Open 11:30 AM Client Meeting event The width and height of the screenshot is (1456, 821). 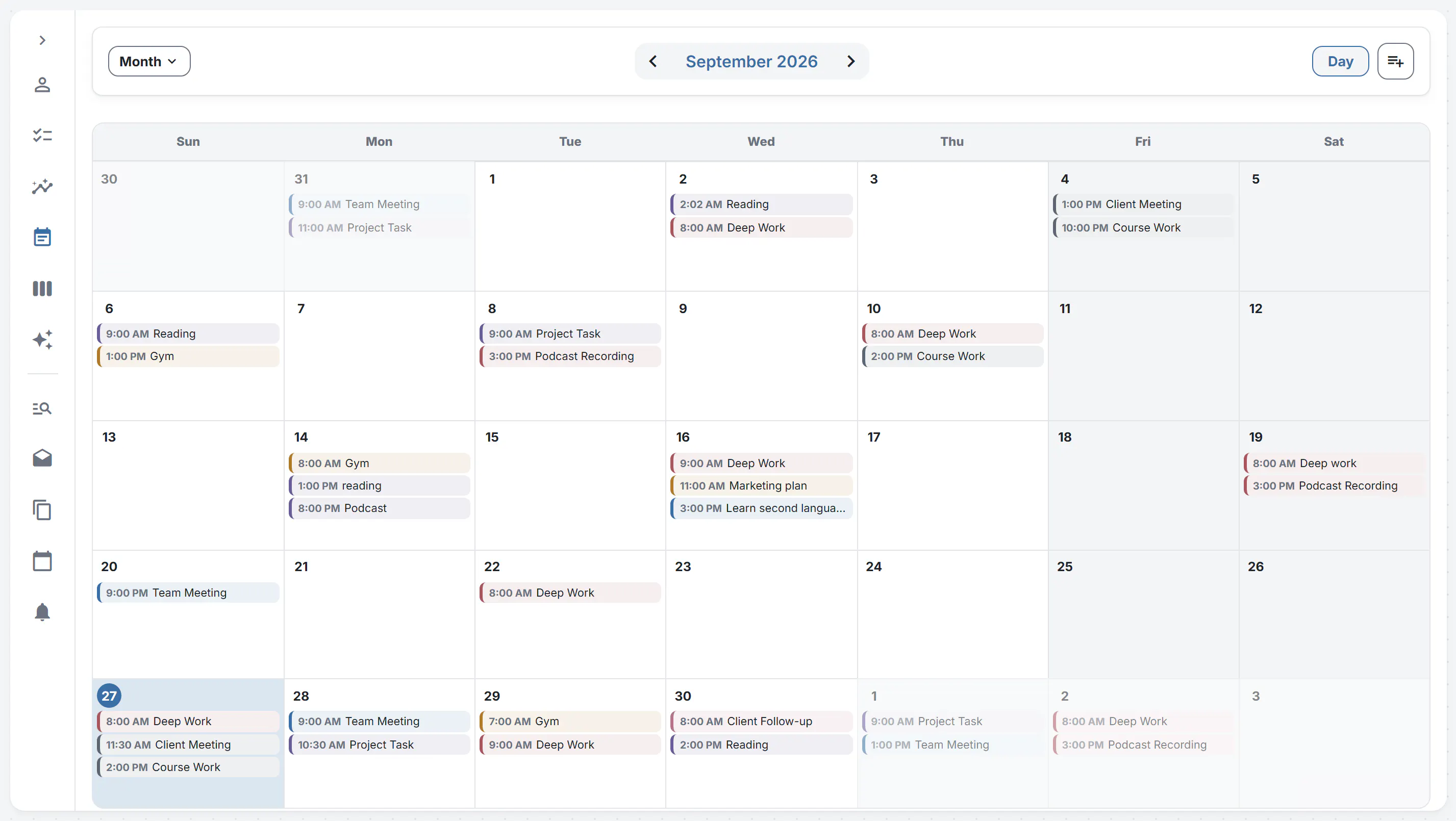[x=188, y=745]
